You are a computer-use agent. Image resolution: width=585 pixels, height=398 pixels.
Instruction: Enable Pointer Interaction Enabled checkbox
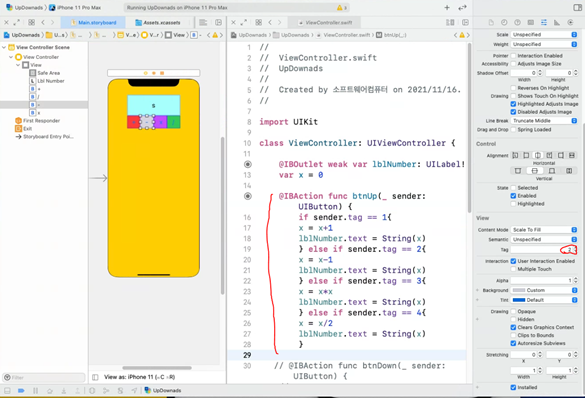pyautogui.click(x=513, y=56)
